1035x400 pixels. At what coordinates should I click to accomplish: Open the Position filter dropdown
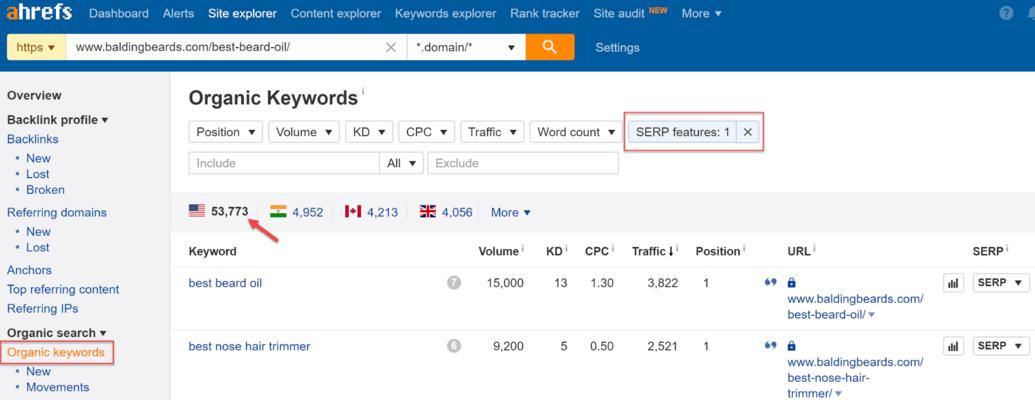tap(226, 132)
